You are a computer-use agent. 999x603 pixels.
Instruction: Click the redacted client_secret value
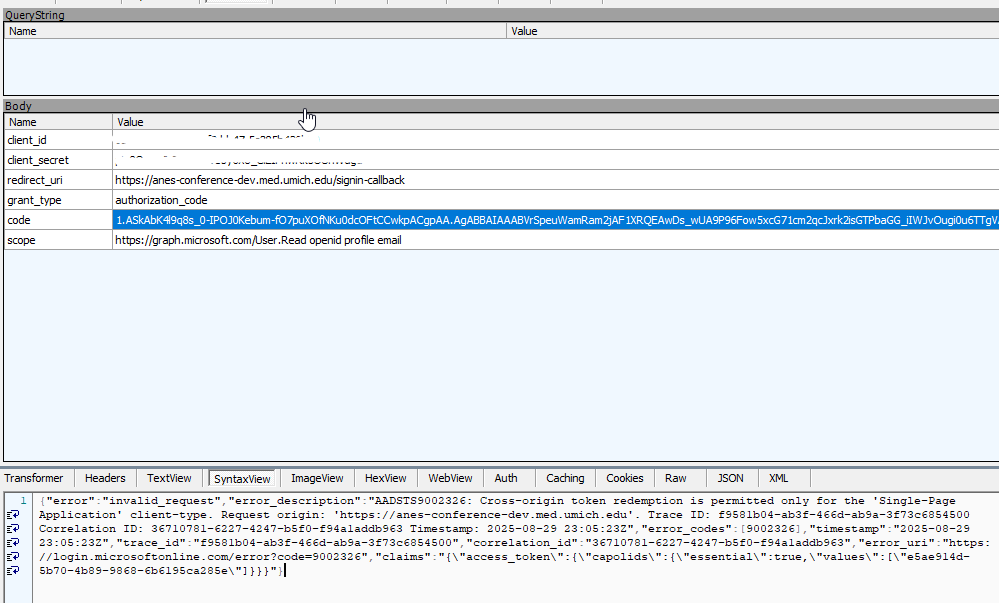click(x=239, y=160)
